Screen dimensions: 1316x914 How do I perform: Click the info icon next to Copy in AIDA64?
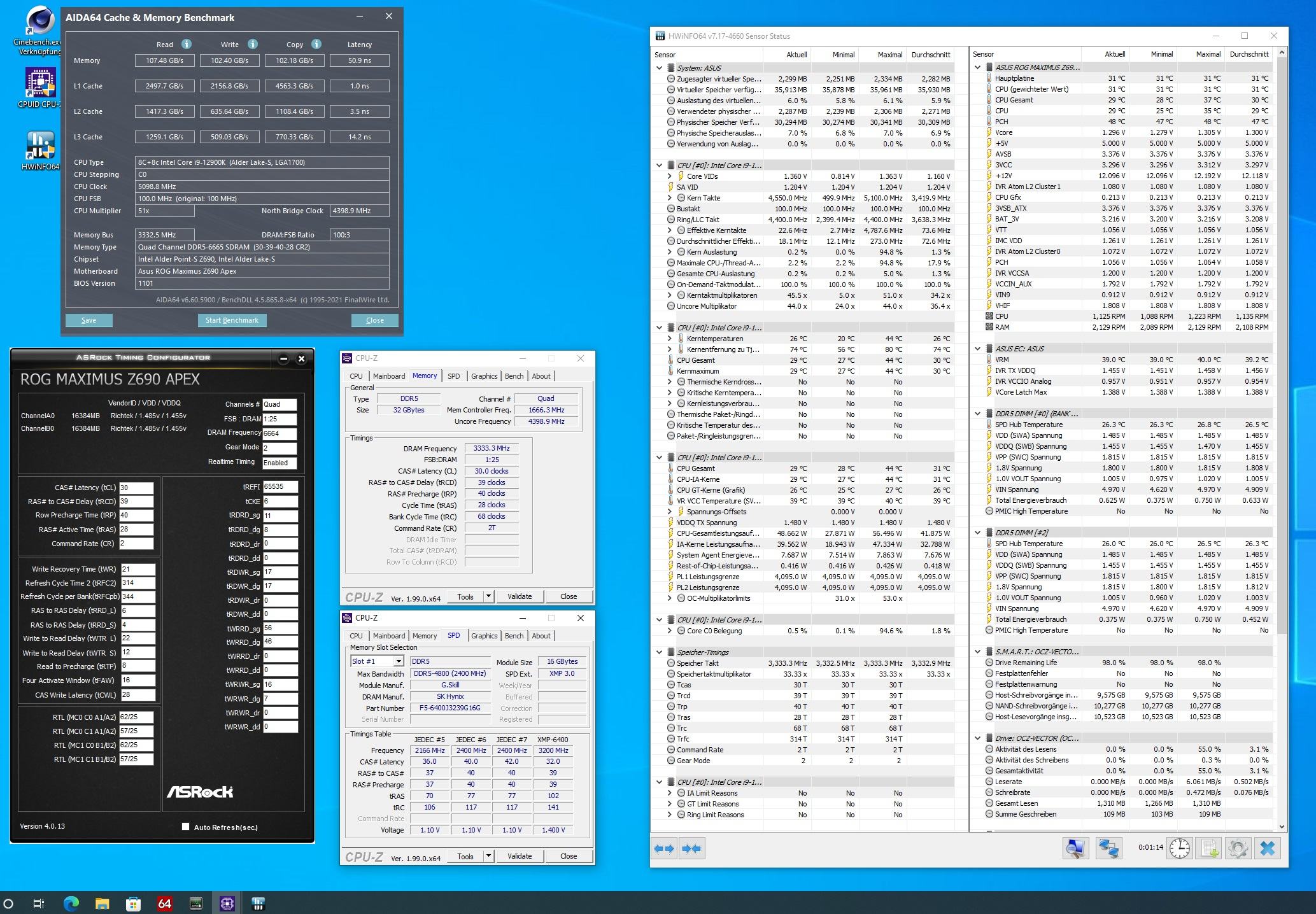pos(316,44)
